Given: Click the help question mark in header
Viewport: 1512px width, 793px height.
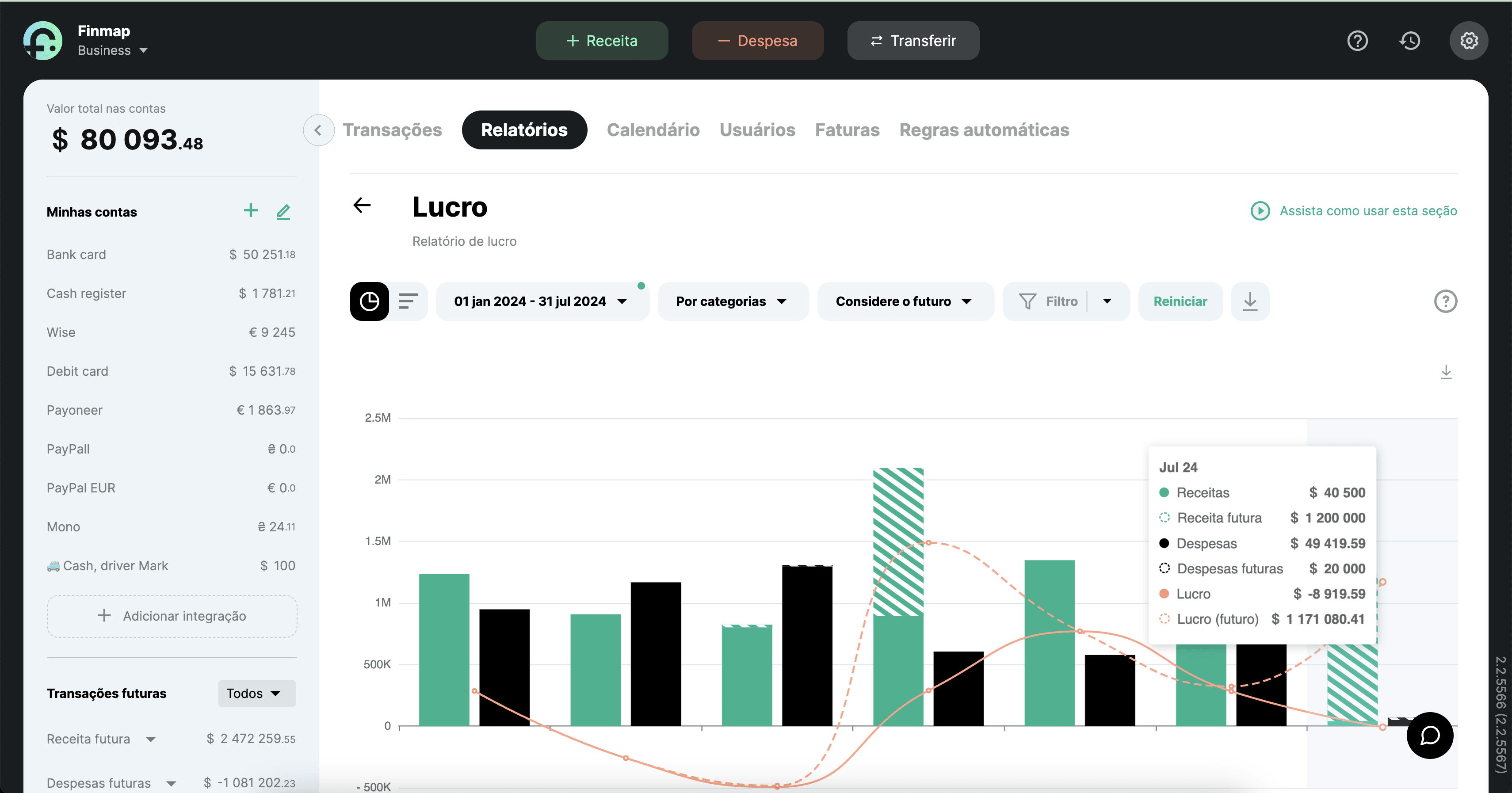Looking at the screenshot, I should pyautogui.click(x=1357, y=41).
